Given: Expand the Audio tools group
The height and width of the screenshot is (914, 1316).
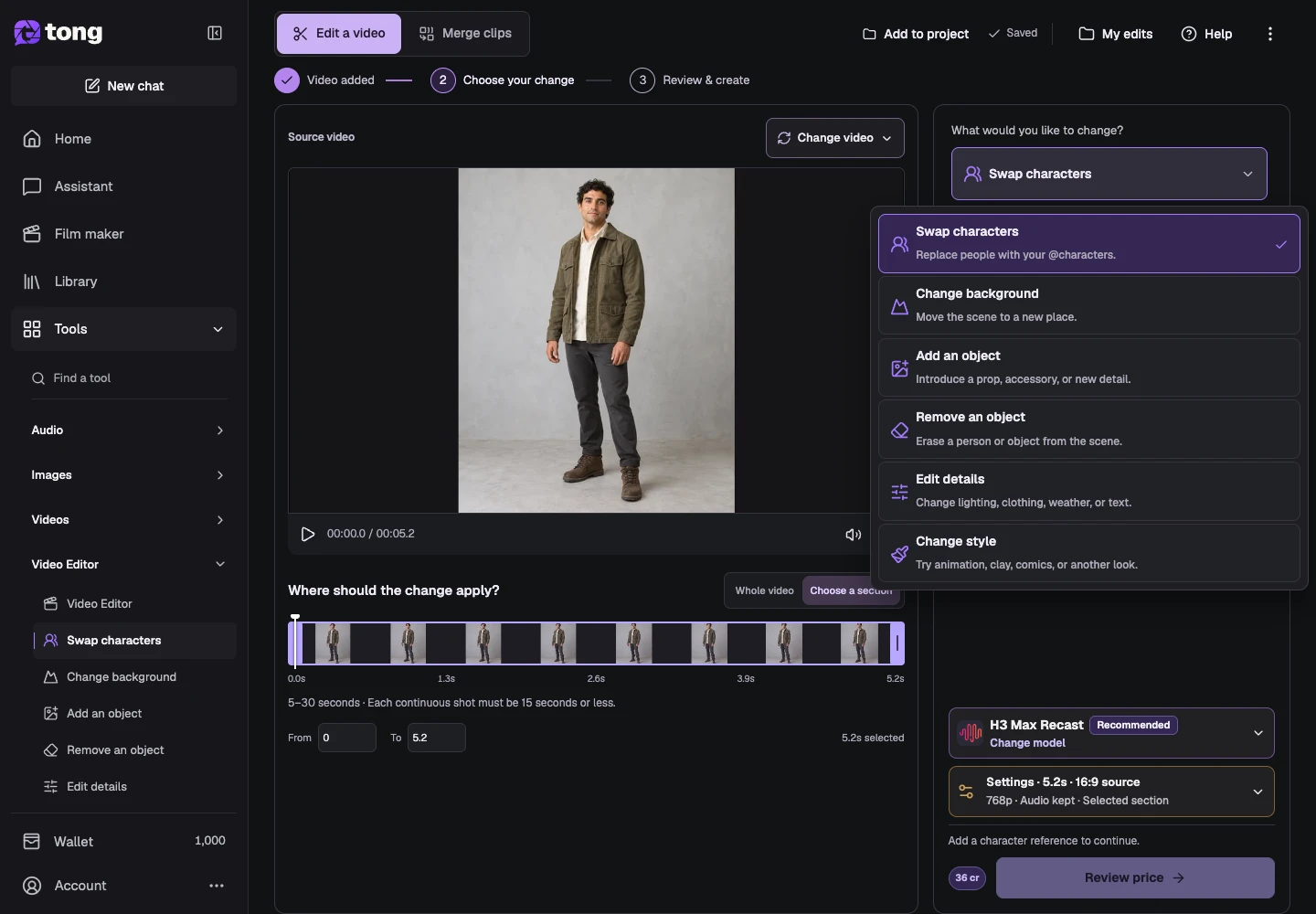Looking at the screenshot, I should [128, 430].
